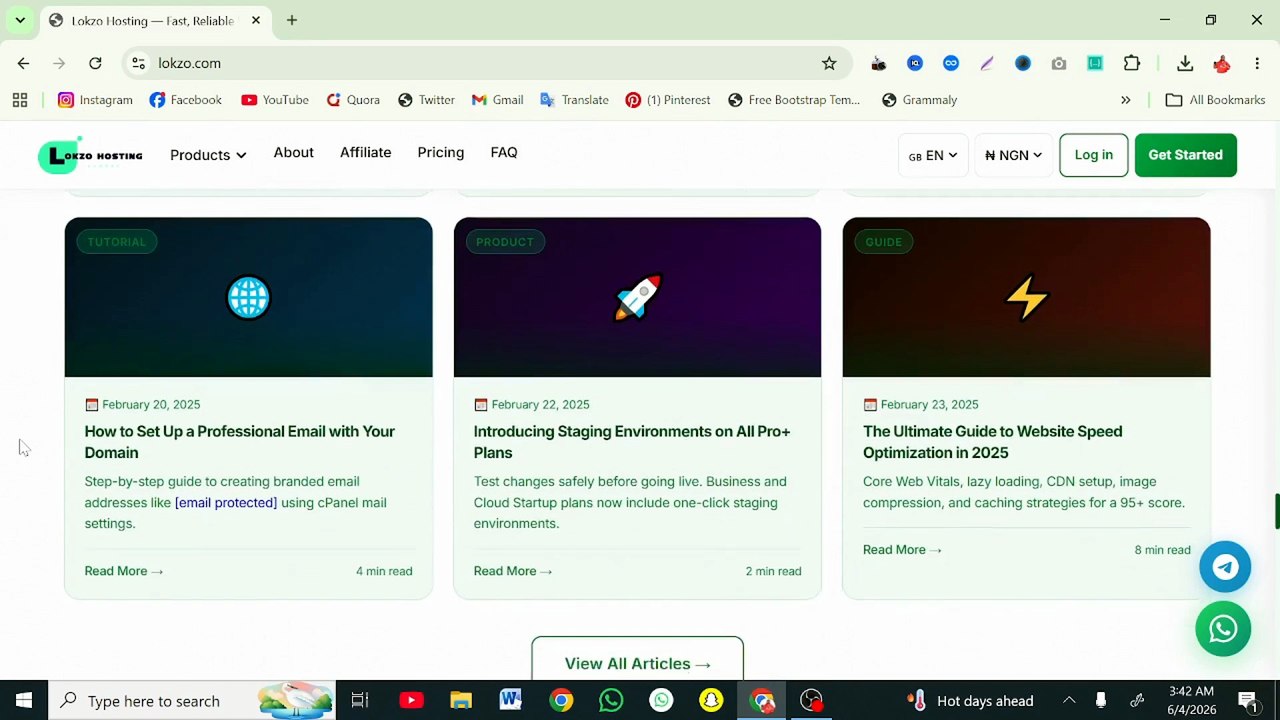Open Chrome three-dot menu
The height and width of the screenshot is (720, 1280).
click(1257, 63)
